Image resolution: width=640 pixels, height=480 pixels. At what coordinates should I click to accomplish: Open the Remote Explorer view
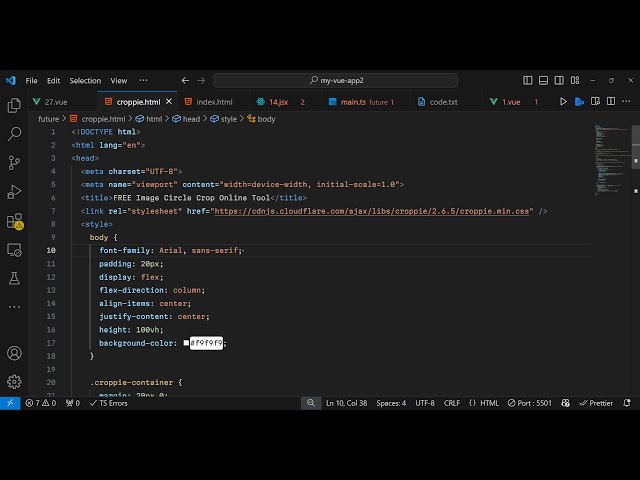point(14,250)
